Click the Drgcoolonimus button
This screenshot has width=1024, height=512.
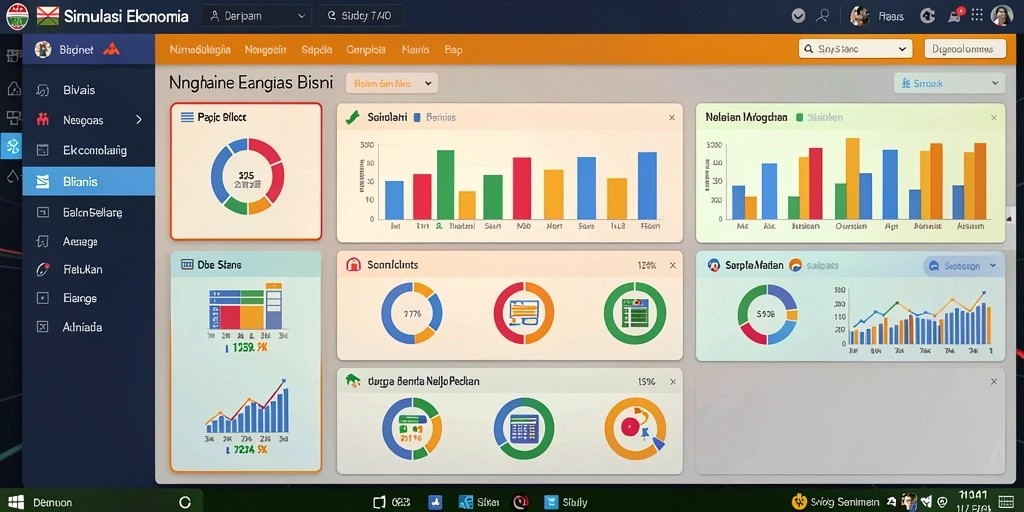965,49
